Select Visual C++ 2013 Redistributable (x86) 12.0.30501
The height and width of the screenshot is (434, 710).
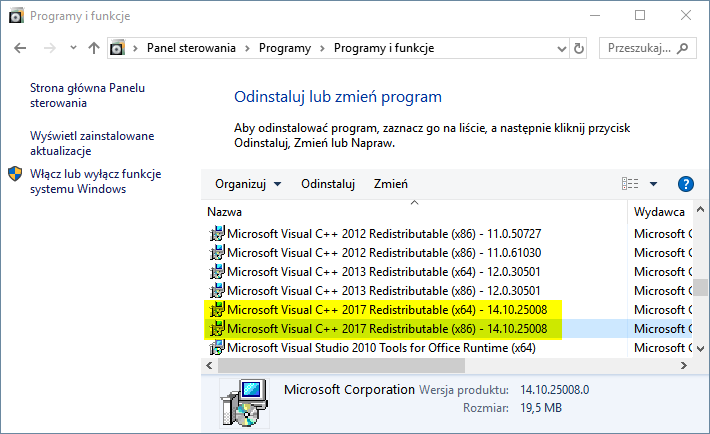tap(384, 291)
